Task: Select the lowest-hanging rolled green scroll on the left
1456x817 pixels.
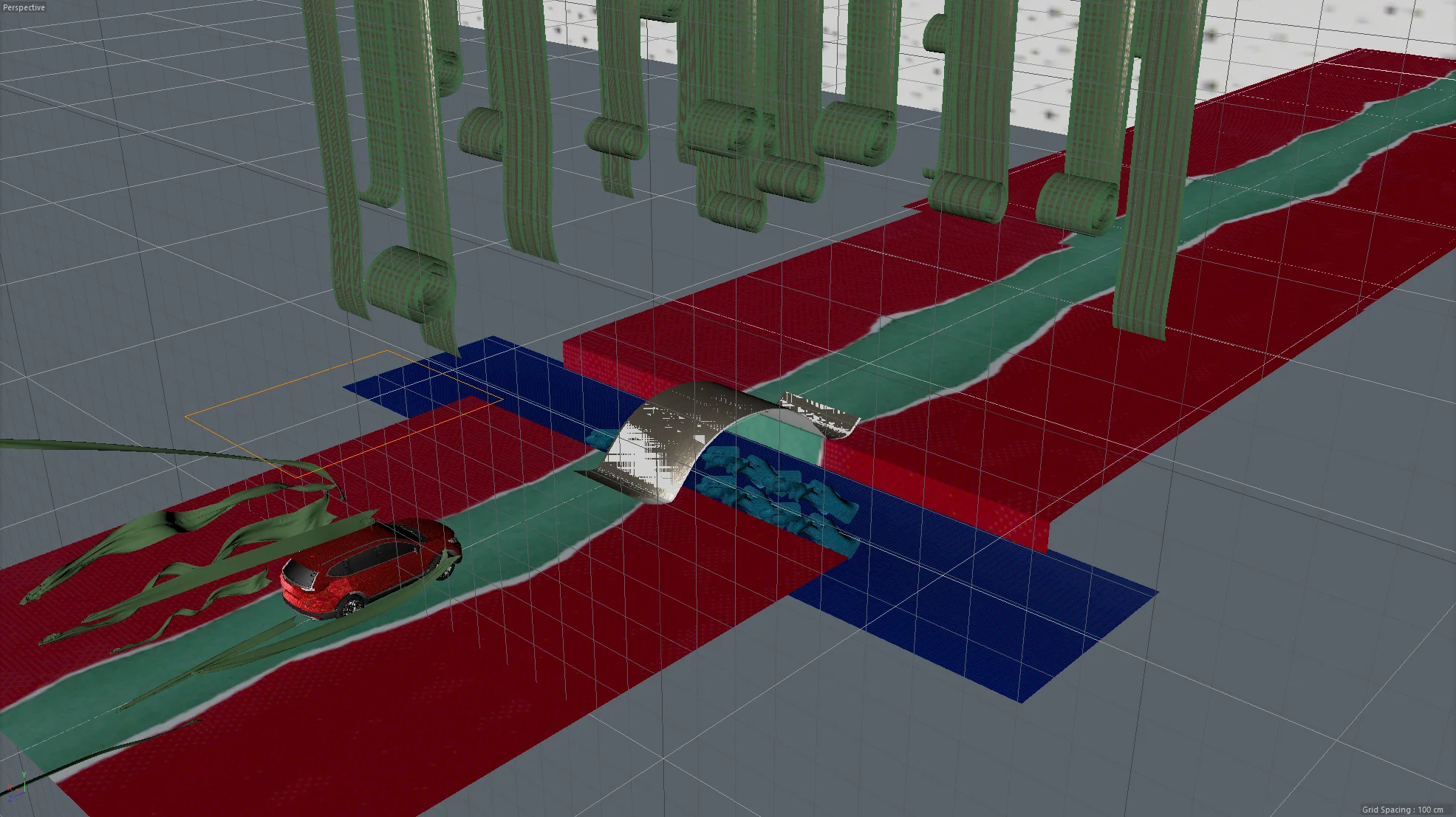Action: [403, 284]
